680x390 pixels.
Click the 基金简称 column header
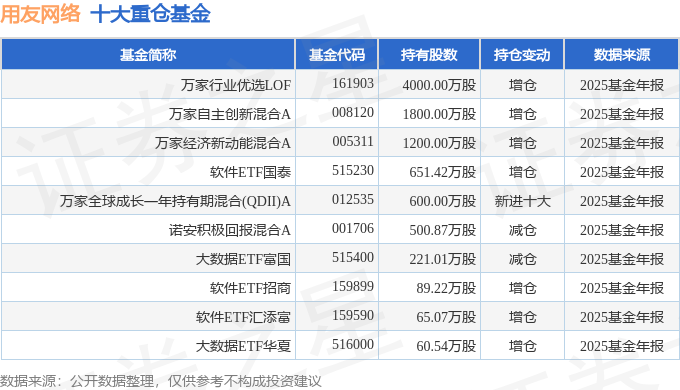148,55
